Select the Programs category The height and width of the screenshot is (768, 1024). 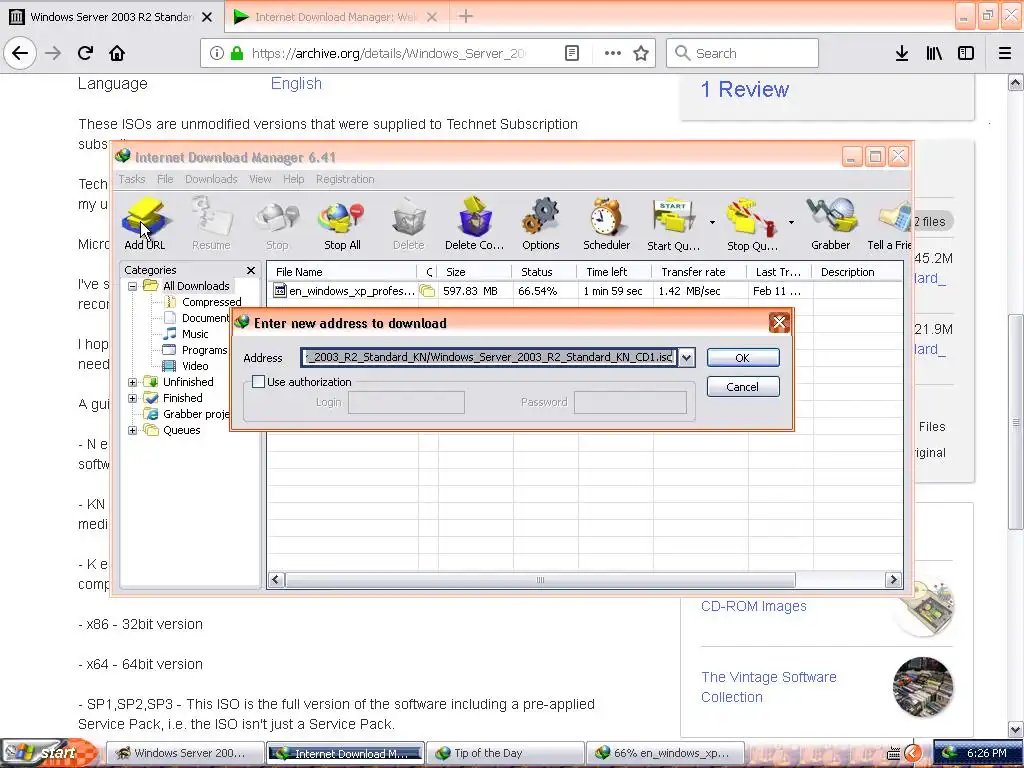click(x=204, y=350)
